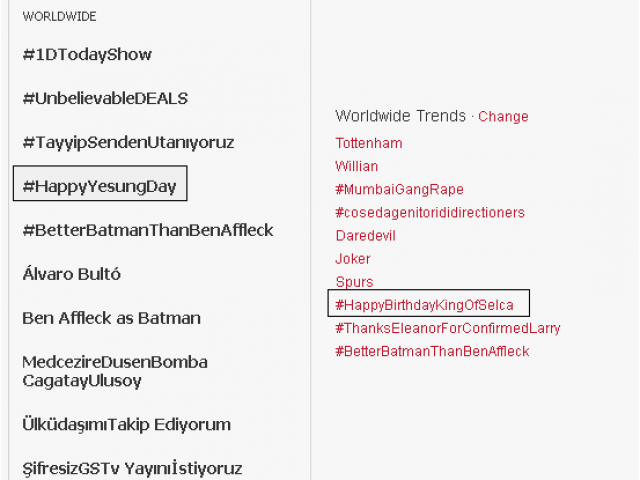
Task: Open #TayyipSendenUtanıyoruz trend
Action: 128,142
